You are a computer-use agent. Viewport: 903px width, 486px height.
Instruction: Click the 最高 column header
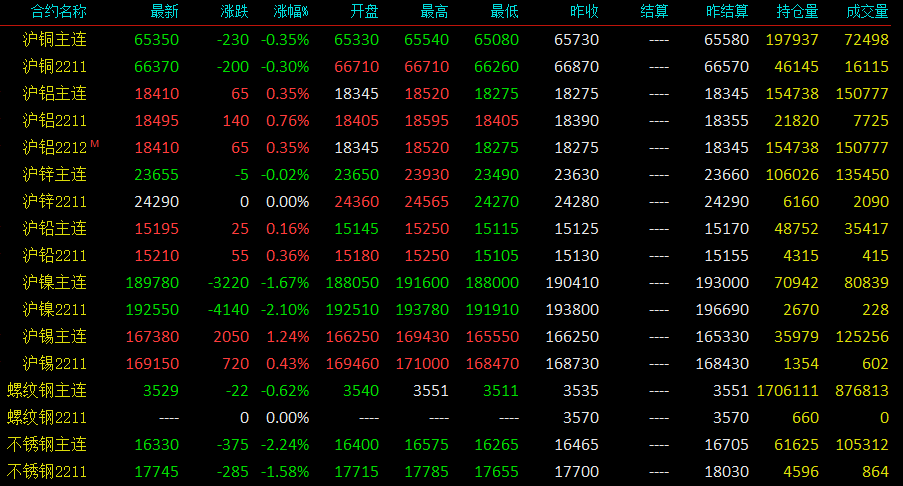434,12
